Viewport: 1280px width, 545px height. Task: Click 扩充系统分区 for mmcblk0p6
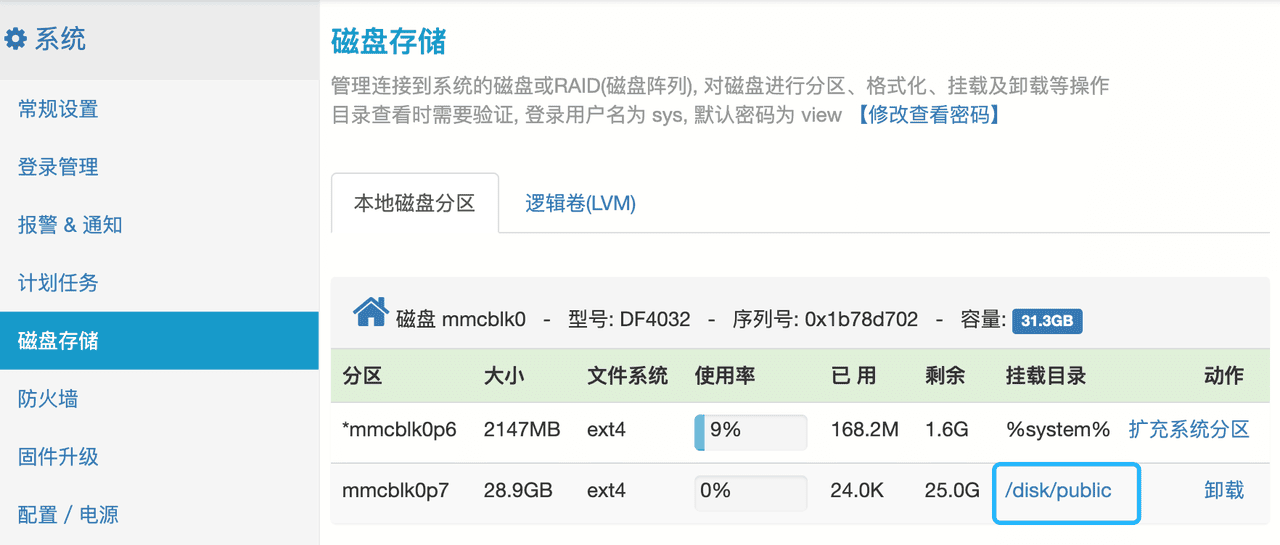pos(1189,430)
